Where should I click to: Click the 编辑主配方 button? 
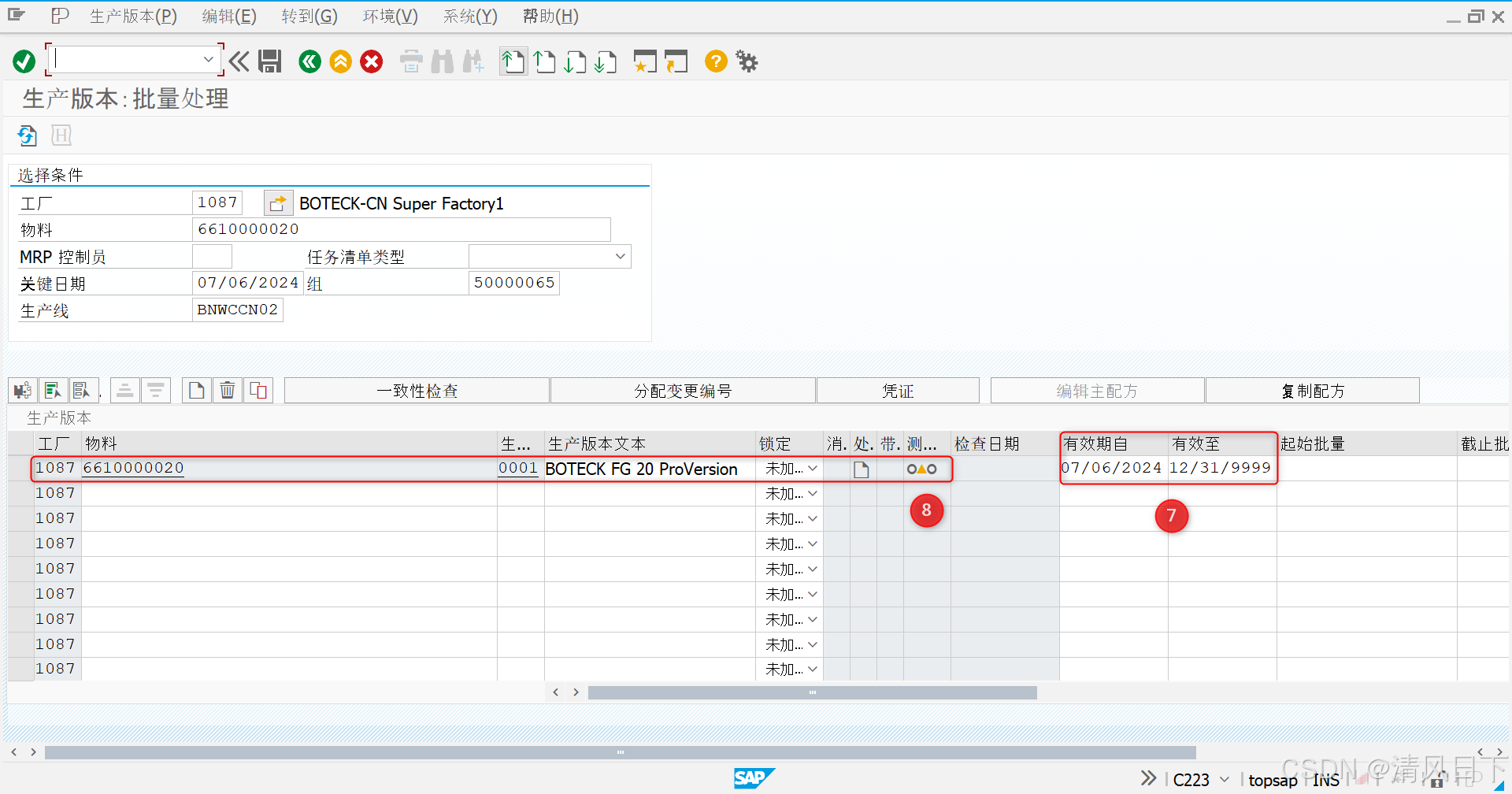click(x=1097, y=391)
